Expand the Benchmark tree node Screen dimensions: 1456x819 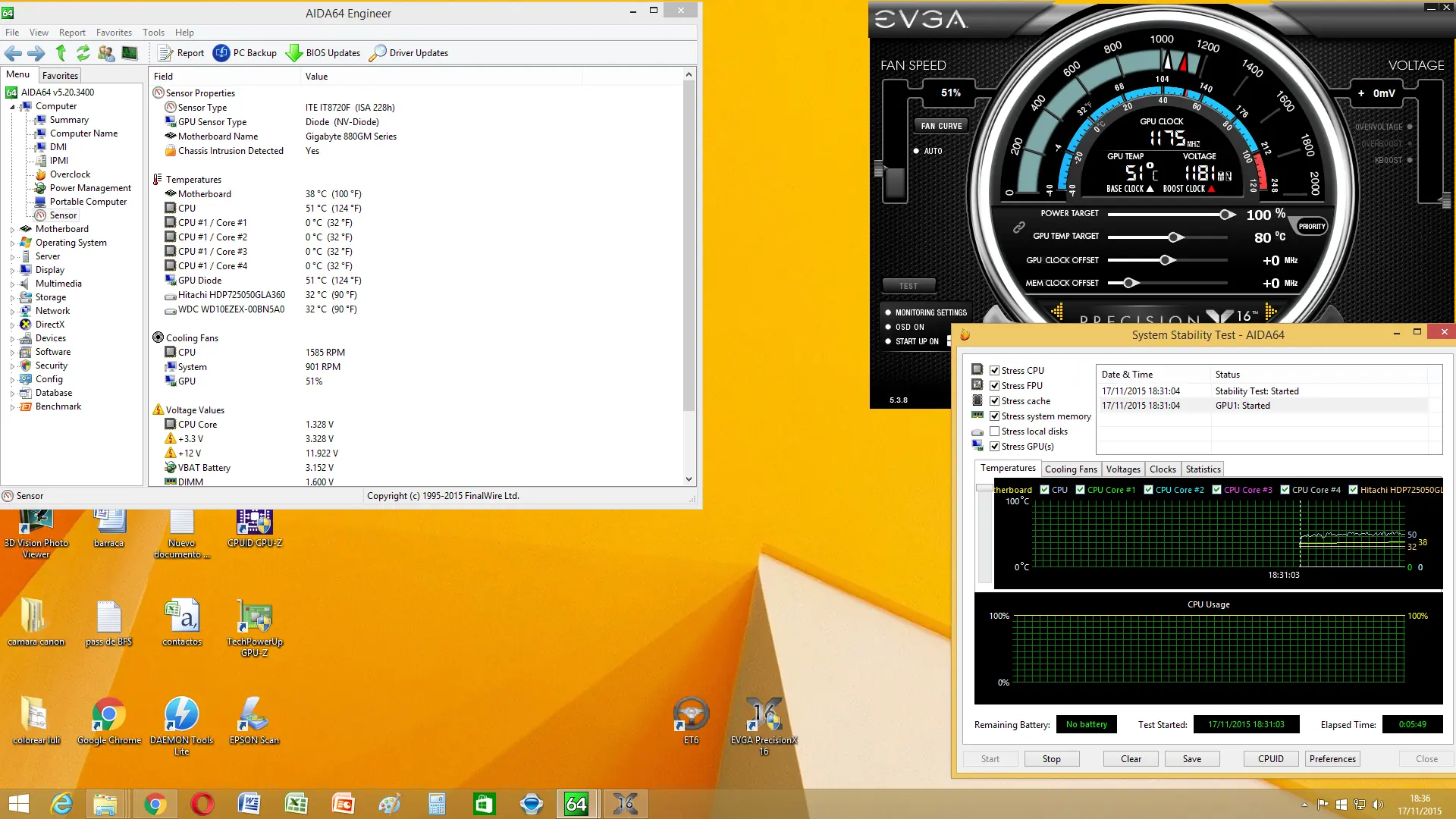(x=12, y=407)
